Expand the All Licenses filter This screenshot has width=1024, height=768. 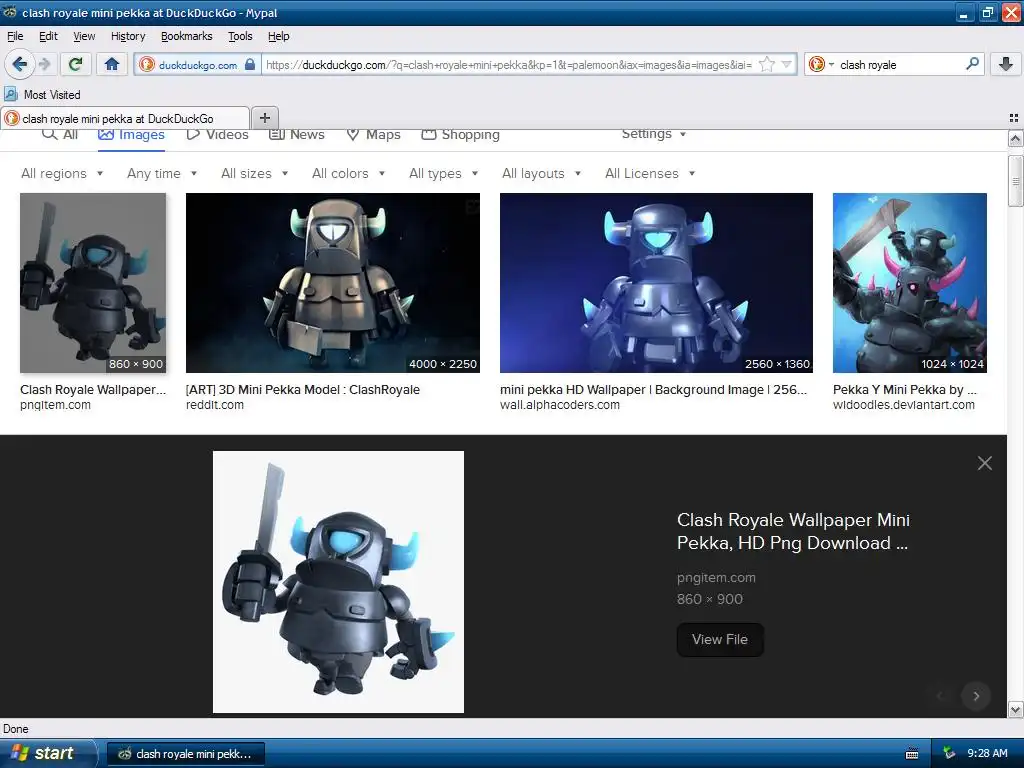pyautogui.click(x=650, y=173)
